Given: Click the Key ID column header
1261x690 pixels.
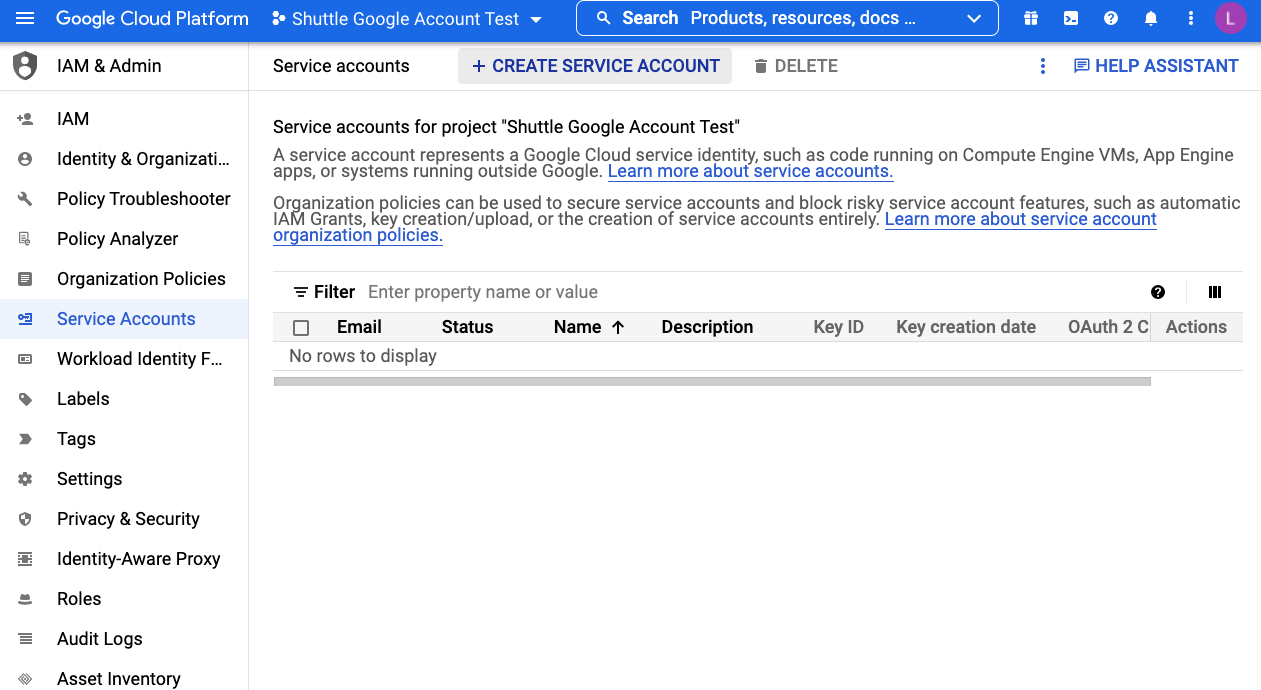Looking at the screenshot, I should point(839,327).
